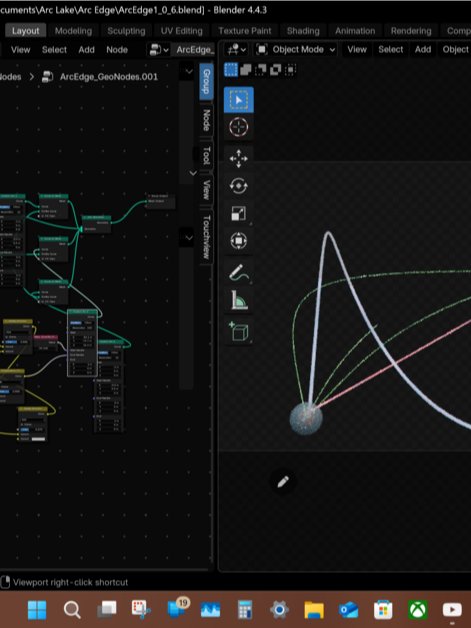Collapse the middle sidebar panel chevron

[x=193, y=173]
